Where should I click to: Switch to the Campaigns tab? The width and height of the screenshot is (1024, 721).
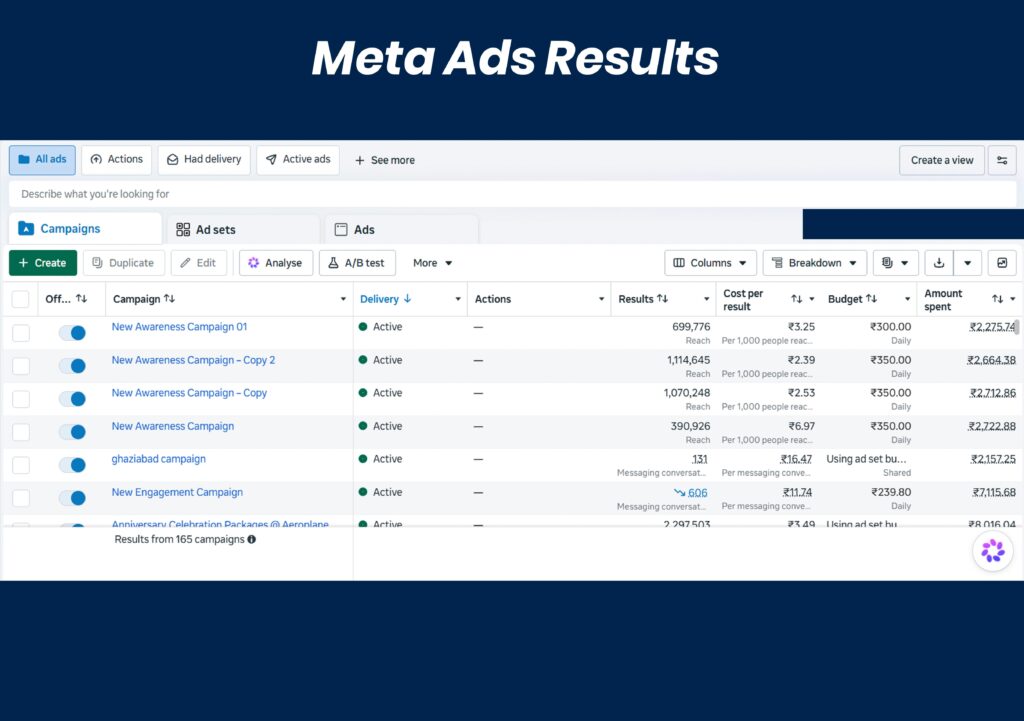click(x=86, y=229)
